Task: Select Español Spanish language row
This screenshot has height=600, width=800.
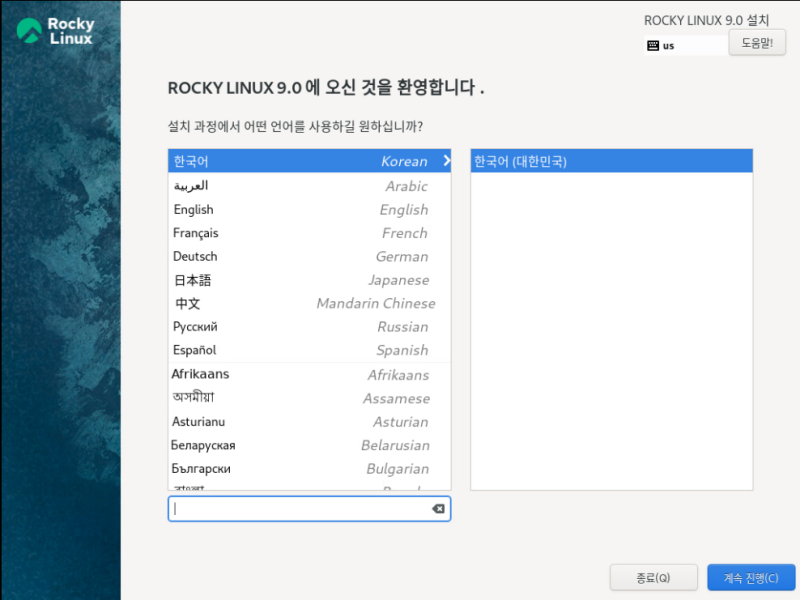Action: [309, 350]
